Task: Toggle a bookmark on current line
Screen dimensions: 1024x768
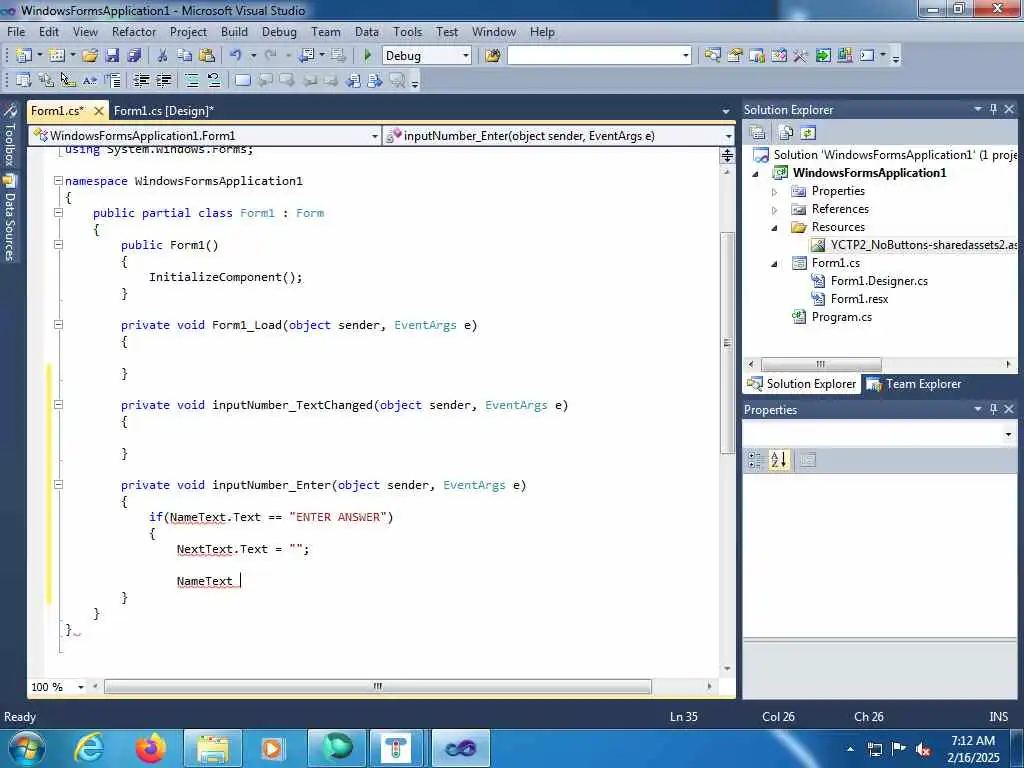Action: pos(242,80)
